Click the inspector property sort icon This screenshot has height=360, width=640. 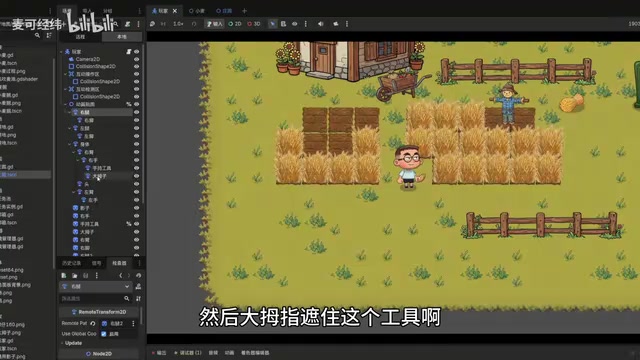click(x=138, y=299)
